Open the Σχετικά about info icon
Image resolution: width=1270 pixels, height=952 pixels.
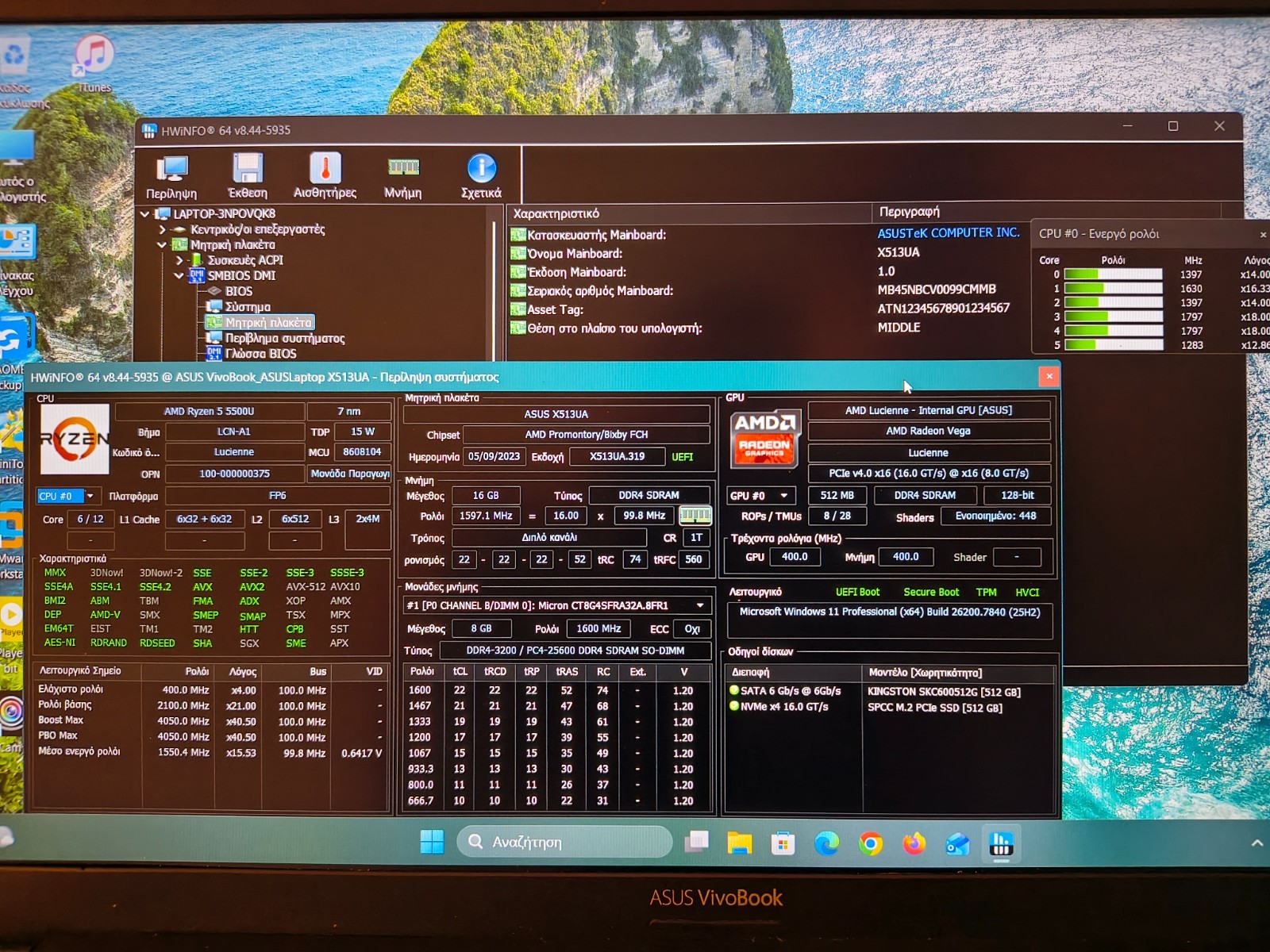[x=481, y=176]
